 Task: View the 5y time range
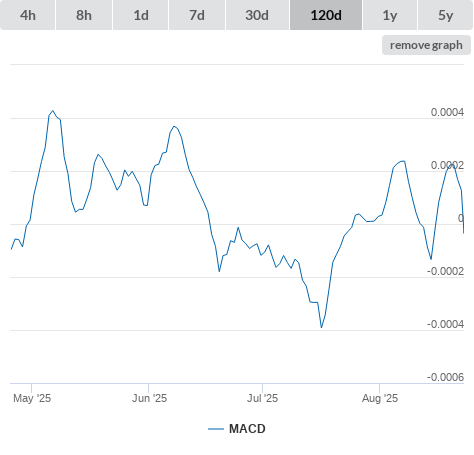(x=445, y=15)
